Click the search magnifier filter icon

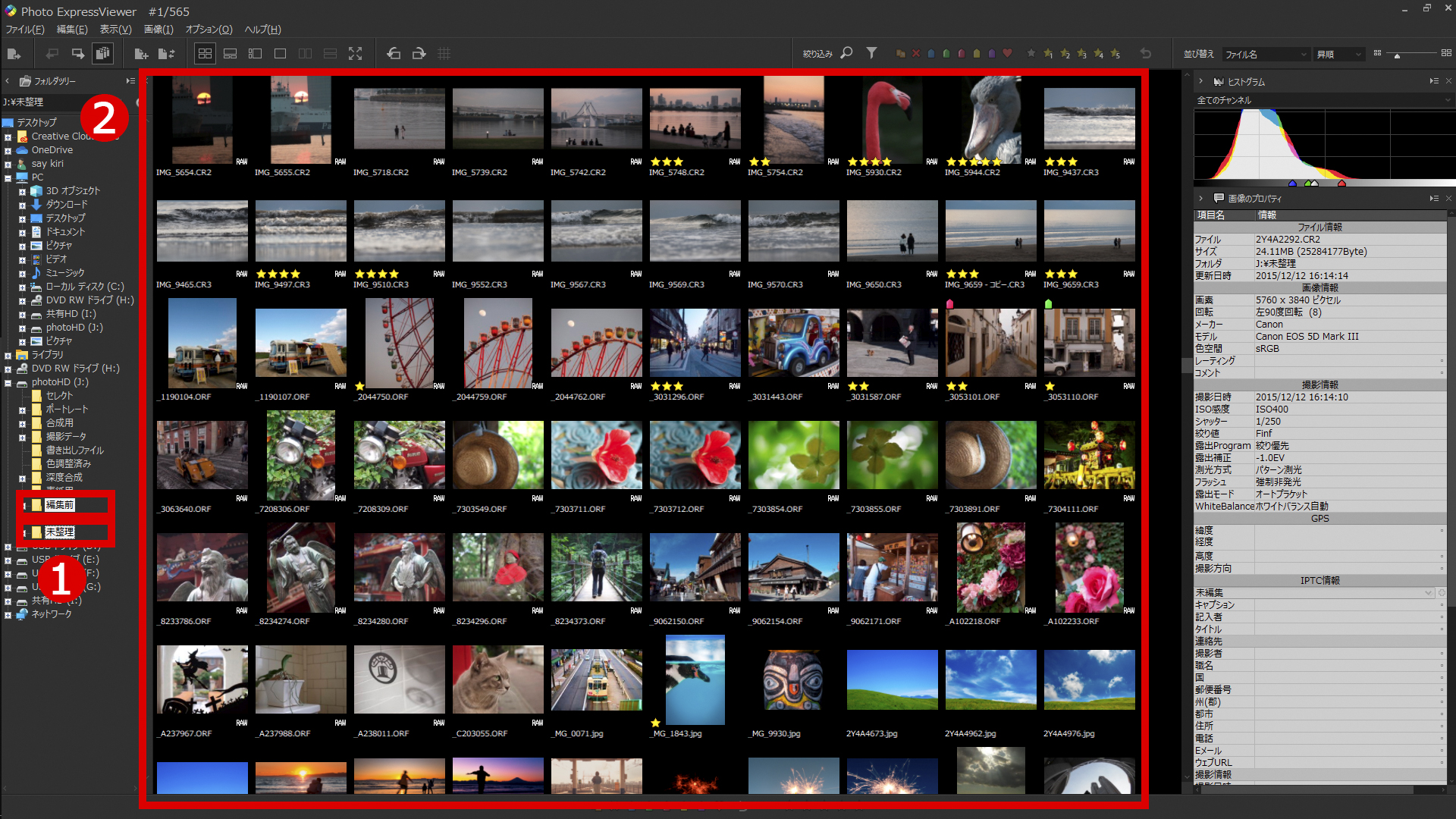[x=847, y=53]
